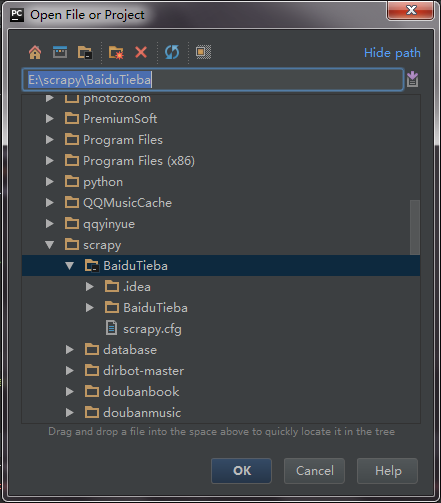Open the path history icon beside path field
441x503 pixels.
click(x=413, y=79)
